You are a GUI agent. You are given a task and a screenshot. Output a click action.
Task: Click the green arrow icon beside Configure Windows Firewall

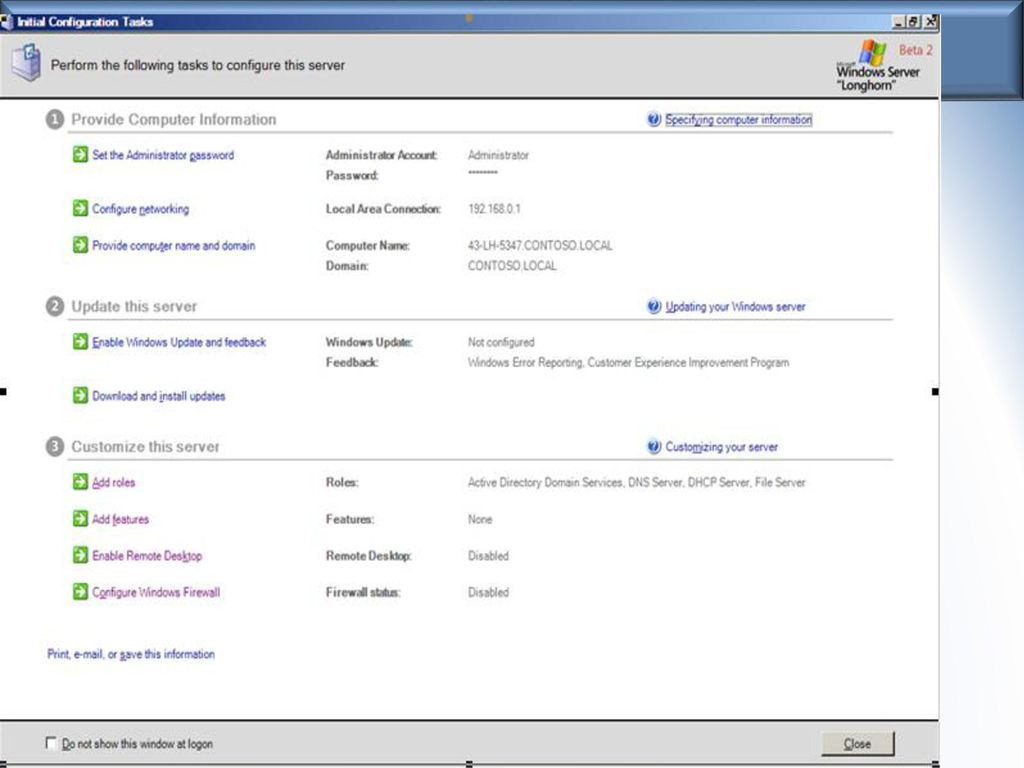tap(80, 592)
